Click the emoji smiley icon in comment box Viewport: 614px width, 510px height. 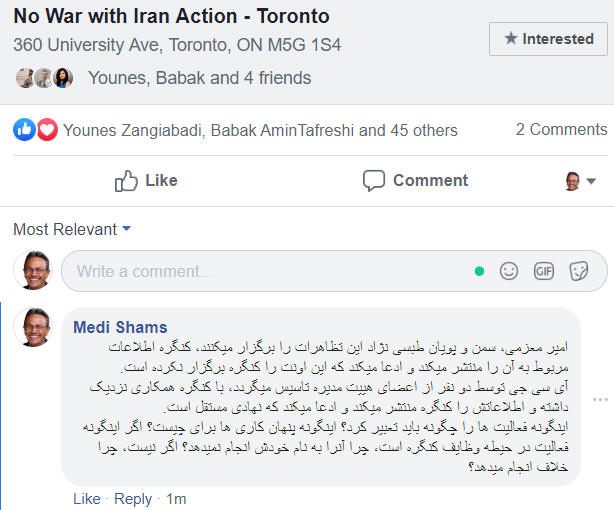[x=510, y=271]
